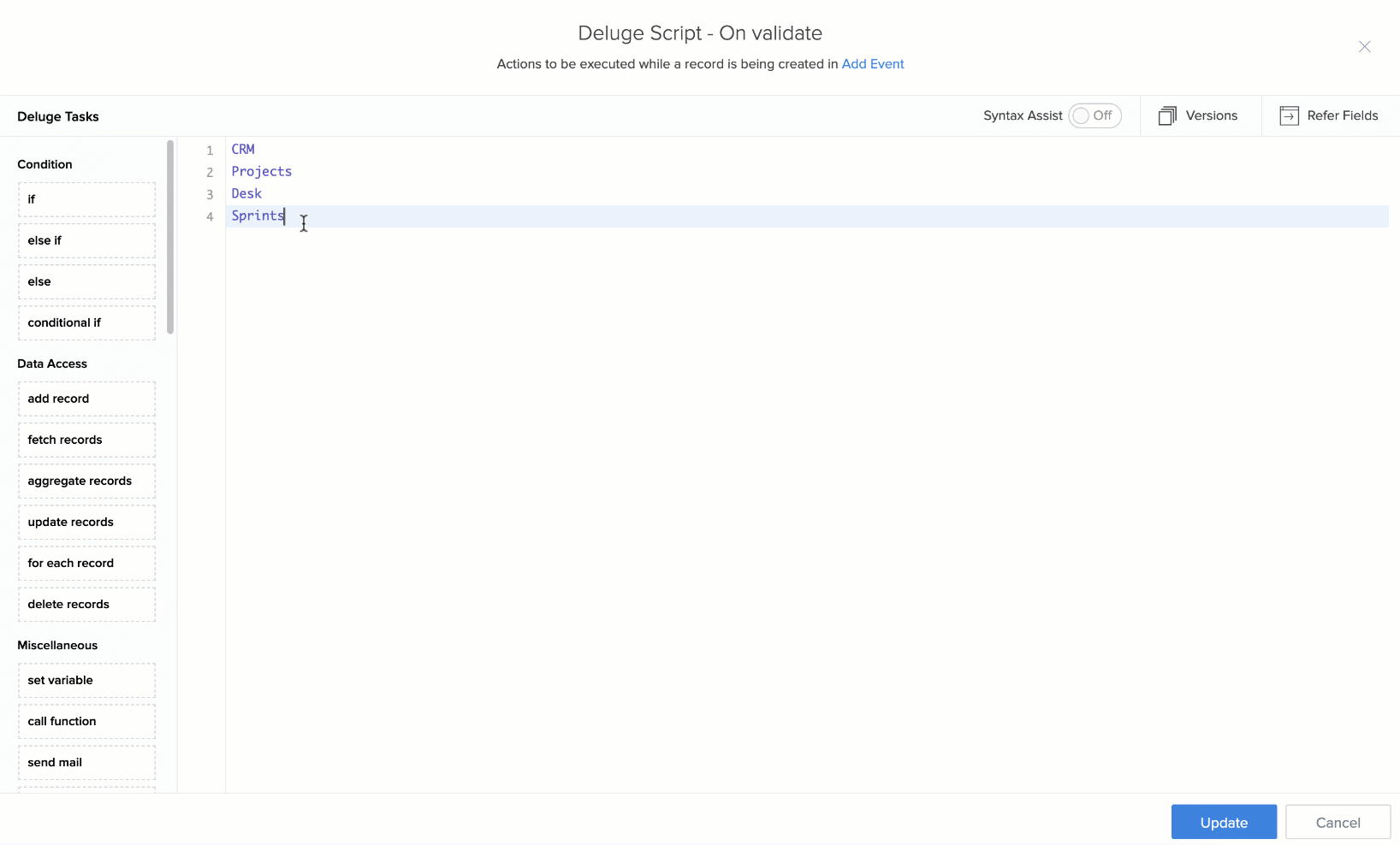Image resolution: width=1400 pixels, height=845 pixels.
Task: Choose the 'update records' task
Action: tap(86, 522)
